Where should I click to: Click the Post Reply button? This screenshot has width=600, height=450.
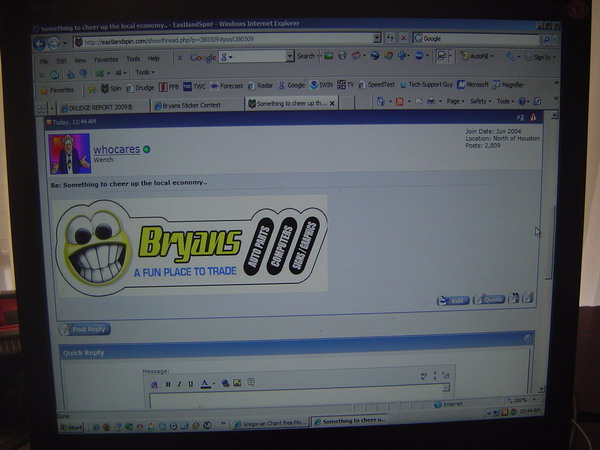click(x=85, y=329)
